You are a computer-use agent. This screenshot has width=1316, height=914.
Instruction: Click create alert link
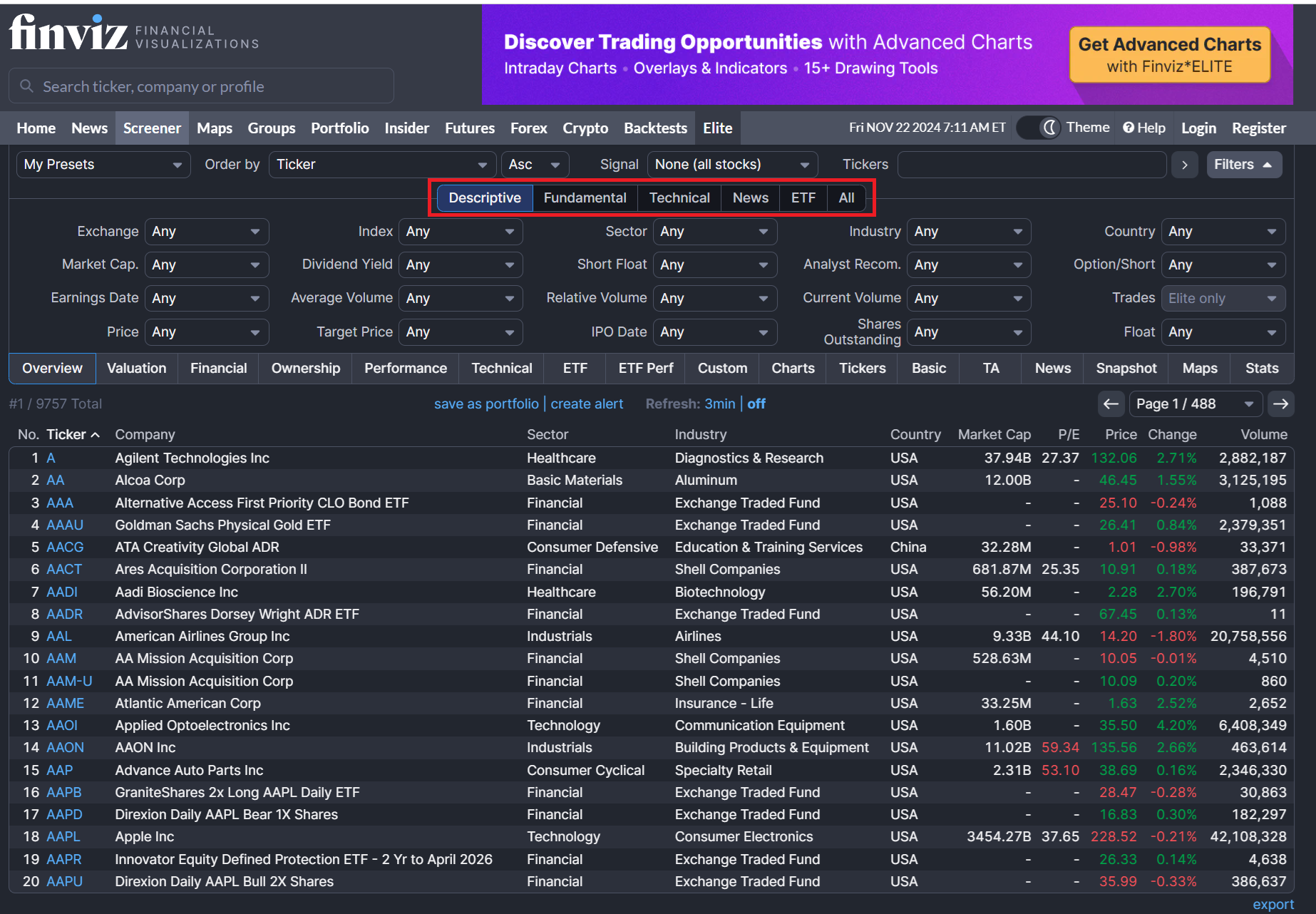[587, 404]
